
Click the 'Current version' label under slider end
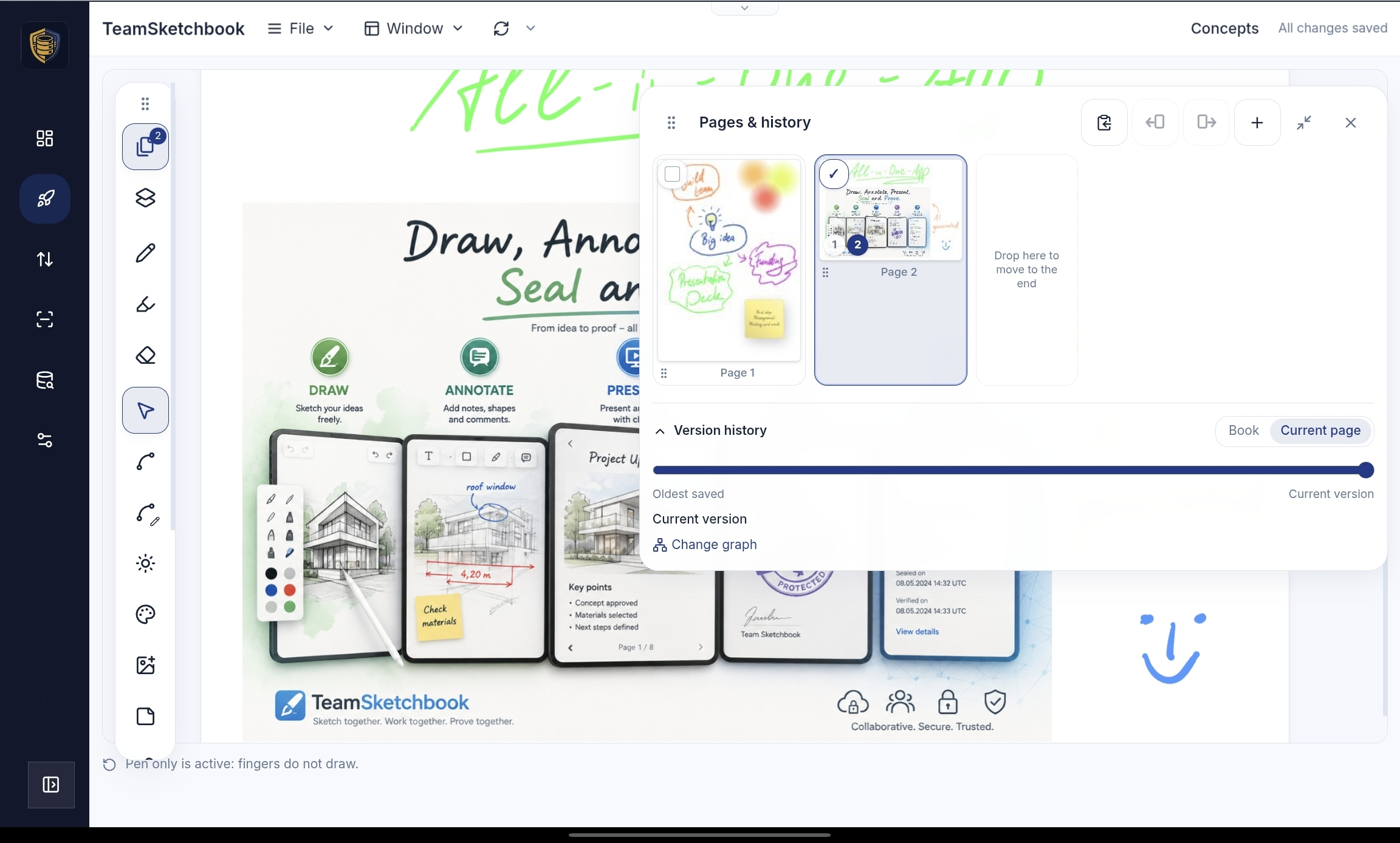tap(1331, 494)
